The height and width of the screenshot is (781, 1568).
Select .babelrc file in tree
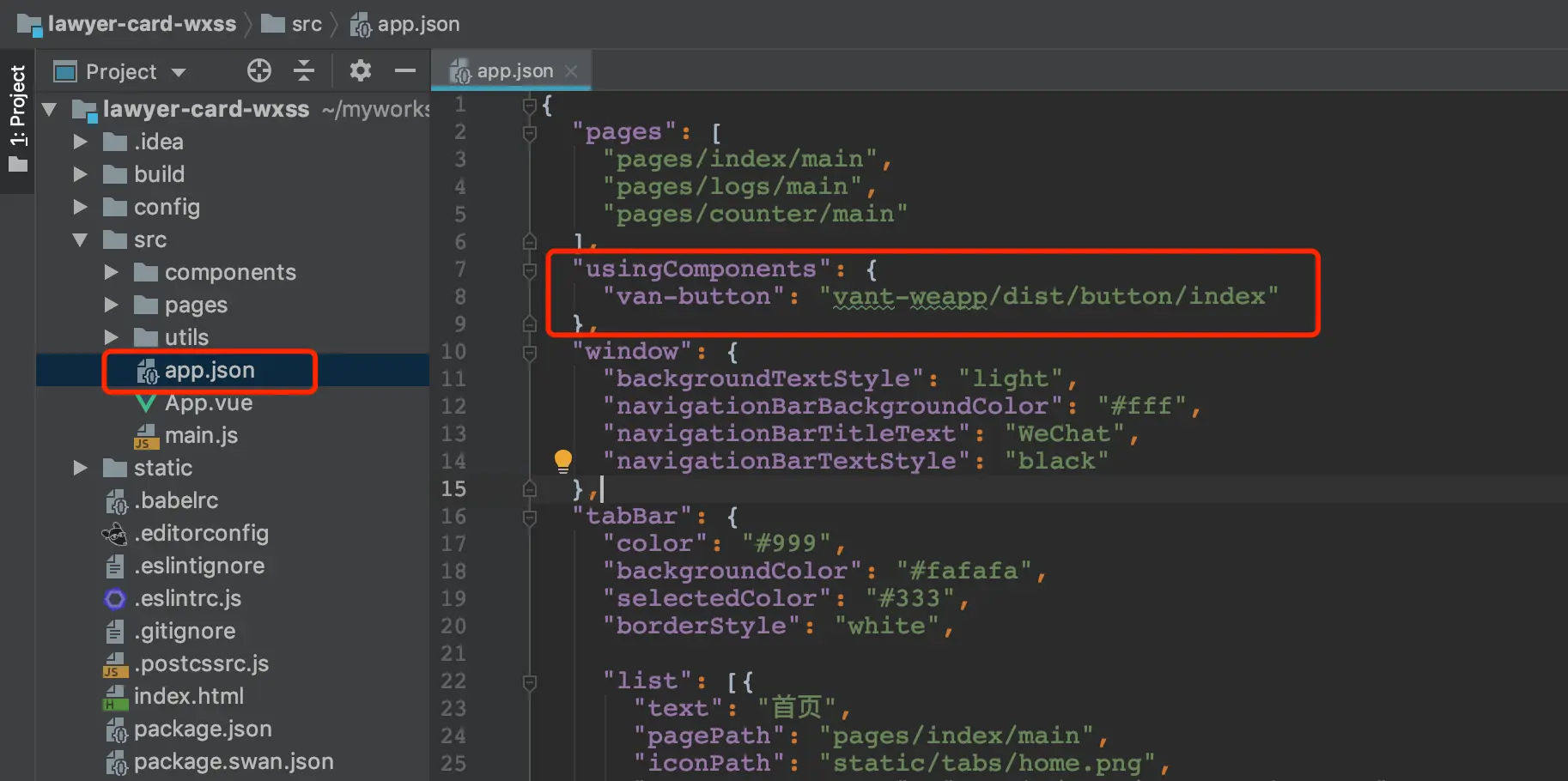click(176, 500)
